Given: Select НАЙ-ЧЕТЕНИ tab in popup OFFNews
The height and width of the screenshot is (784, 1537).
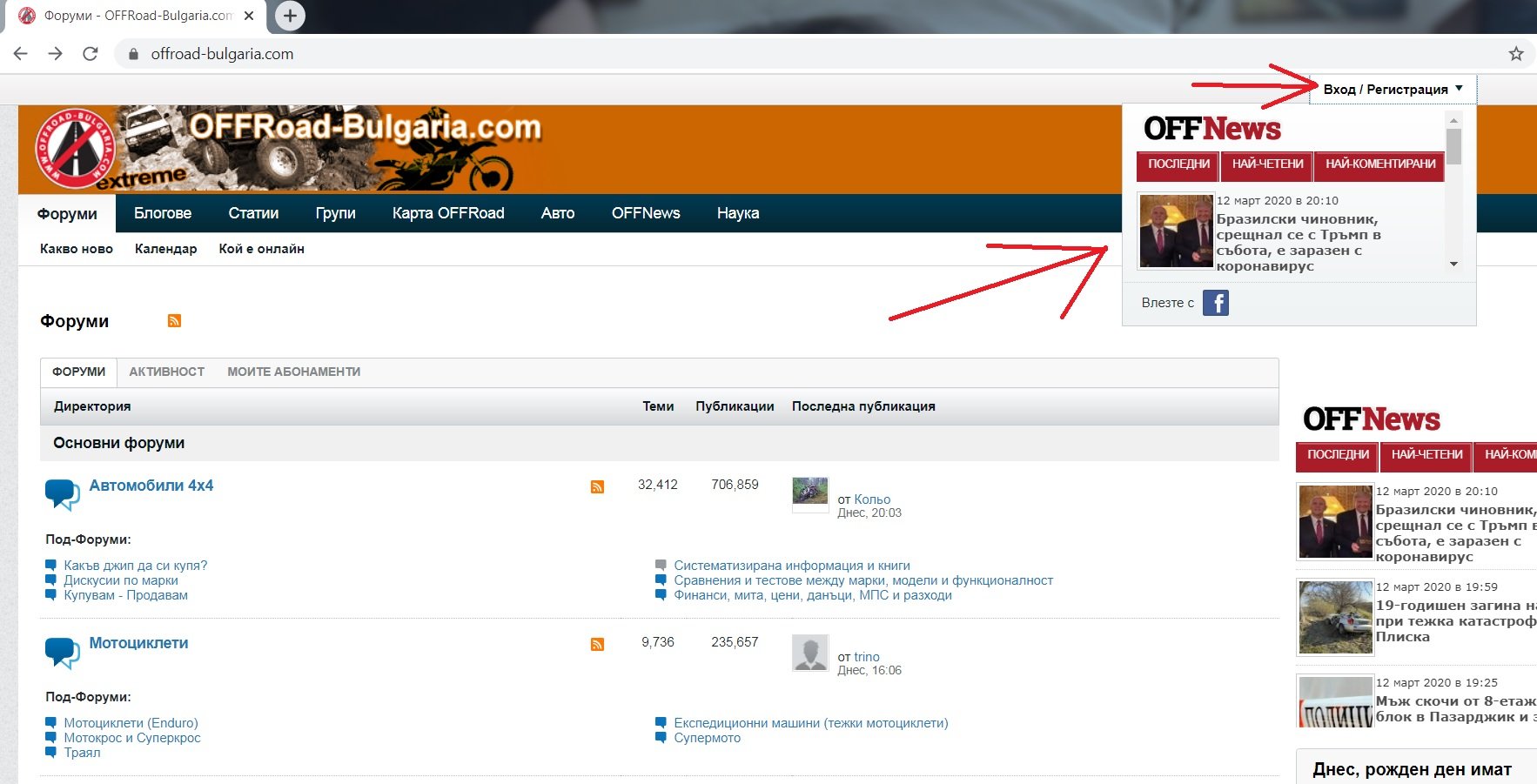Looking at the screenshot, I should (1268, 164).
